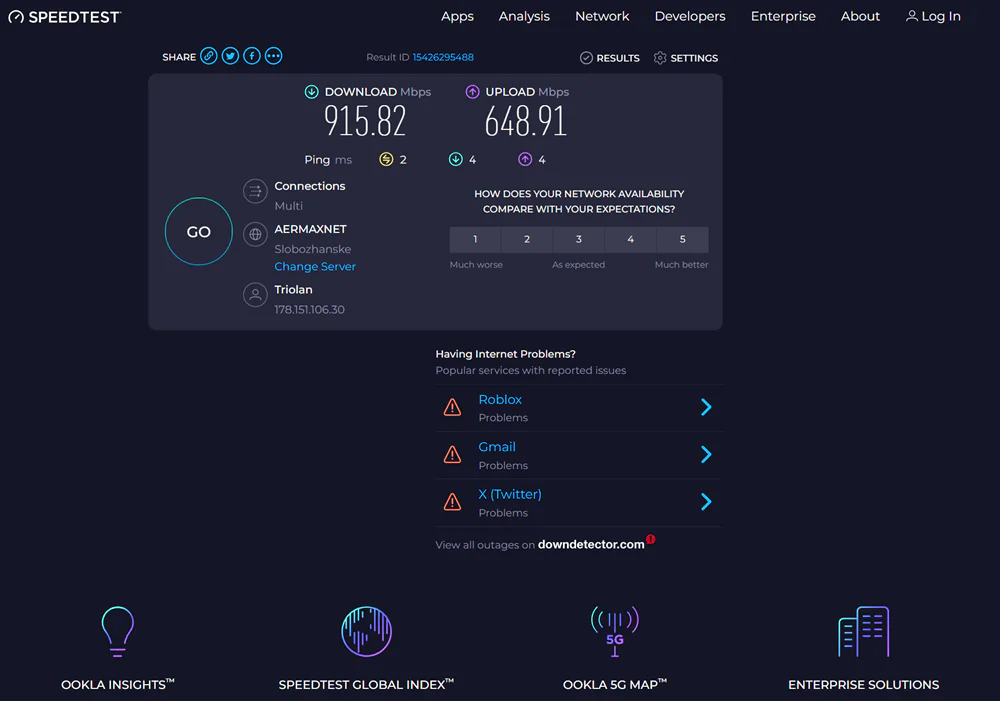The width and height of the screenshot is (1000, 701).
Task: Click SPEEDTEST GLOBAL INDEX caption
Action: coord(366,684)
